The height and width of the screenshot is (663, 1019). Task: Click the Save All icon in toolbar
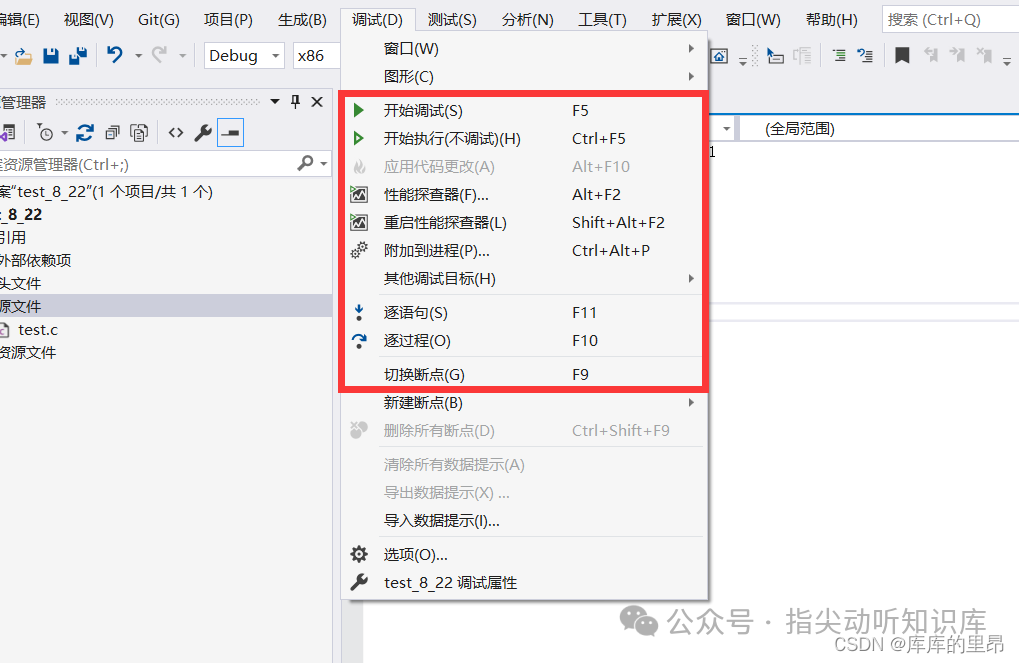click(x=77, y=56)
